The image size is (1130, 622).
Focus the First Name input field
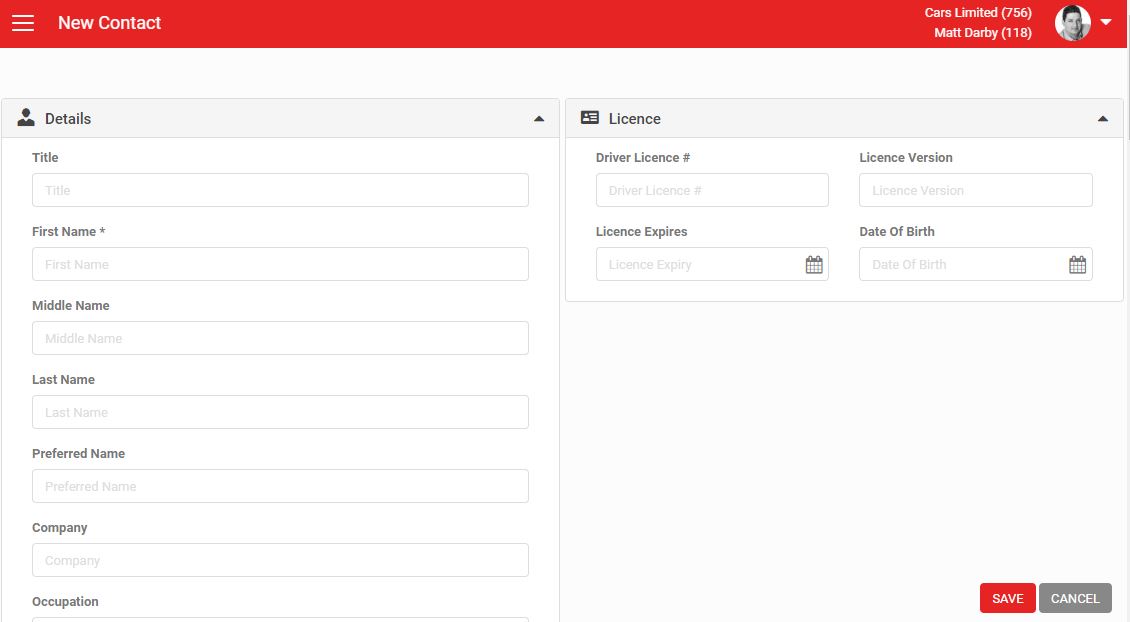click(280, 265)
